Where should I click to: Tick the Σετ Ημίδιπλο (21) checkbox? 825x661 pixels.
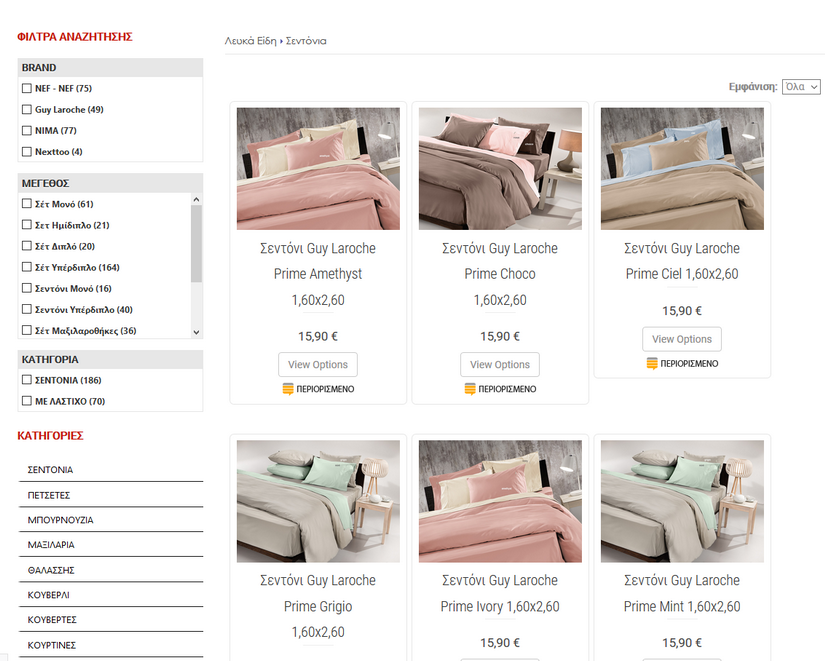click(x=27, y=225)
